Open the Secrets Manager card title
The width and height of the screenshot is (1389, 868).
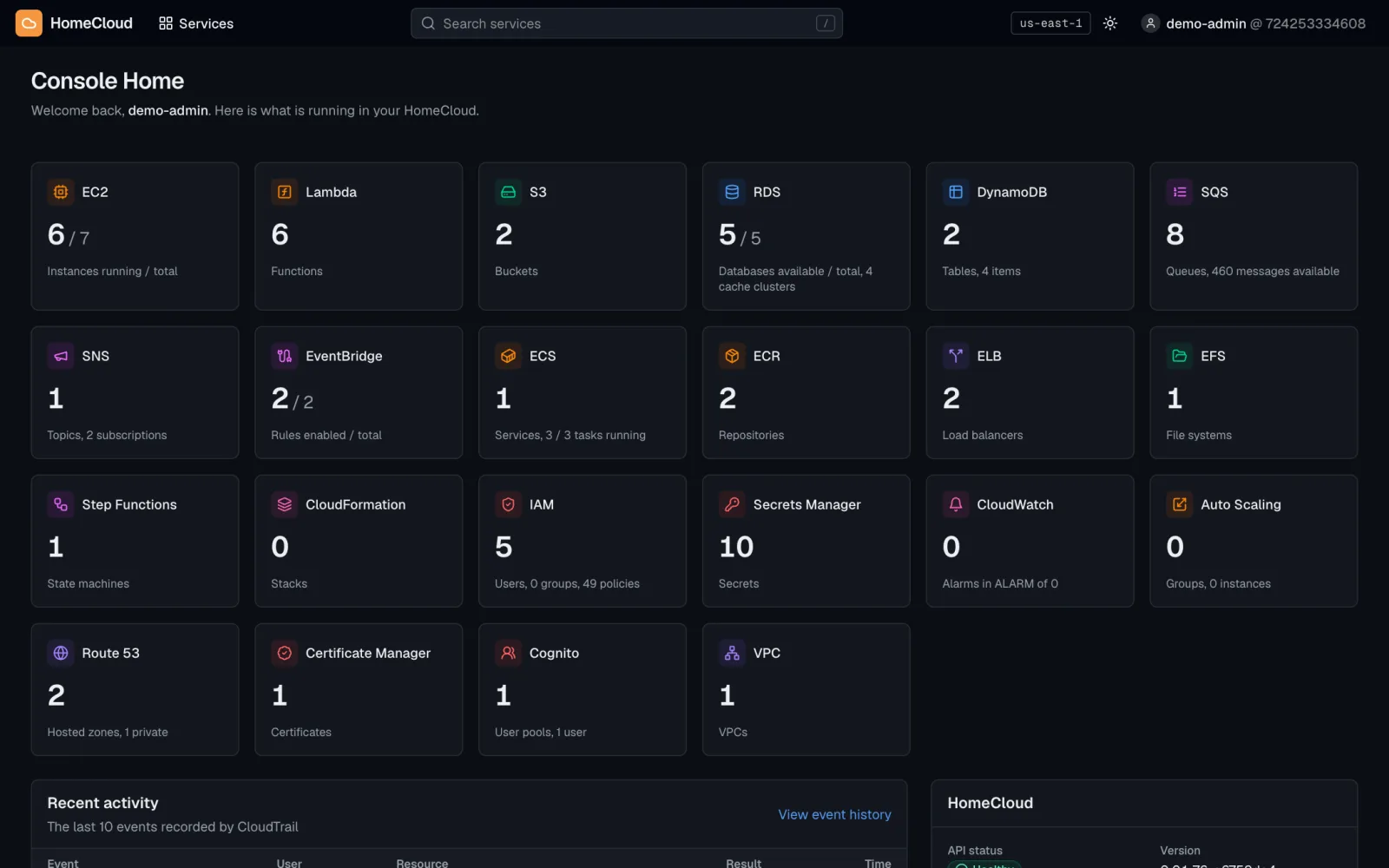click(806, 504)
